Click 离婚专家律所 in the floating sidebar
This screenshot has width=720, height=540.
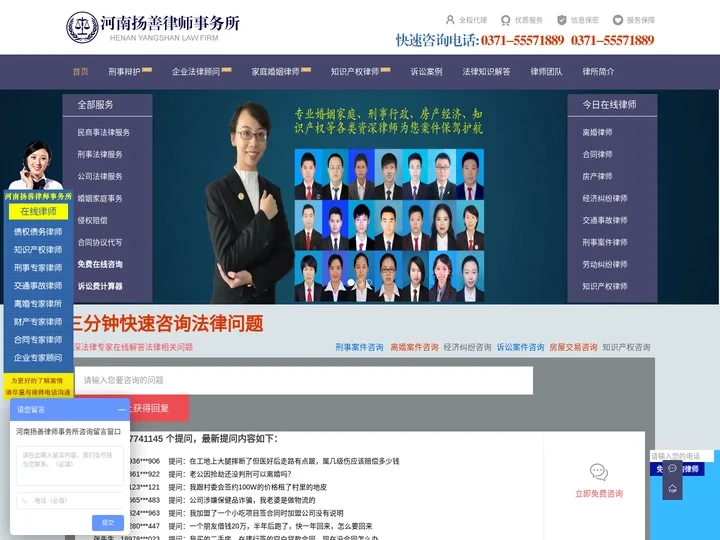pos(38,304)
